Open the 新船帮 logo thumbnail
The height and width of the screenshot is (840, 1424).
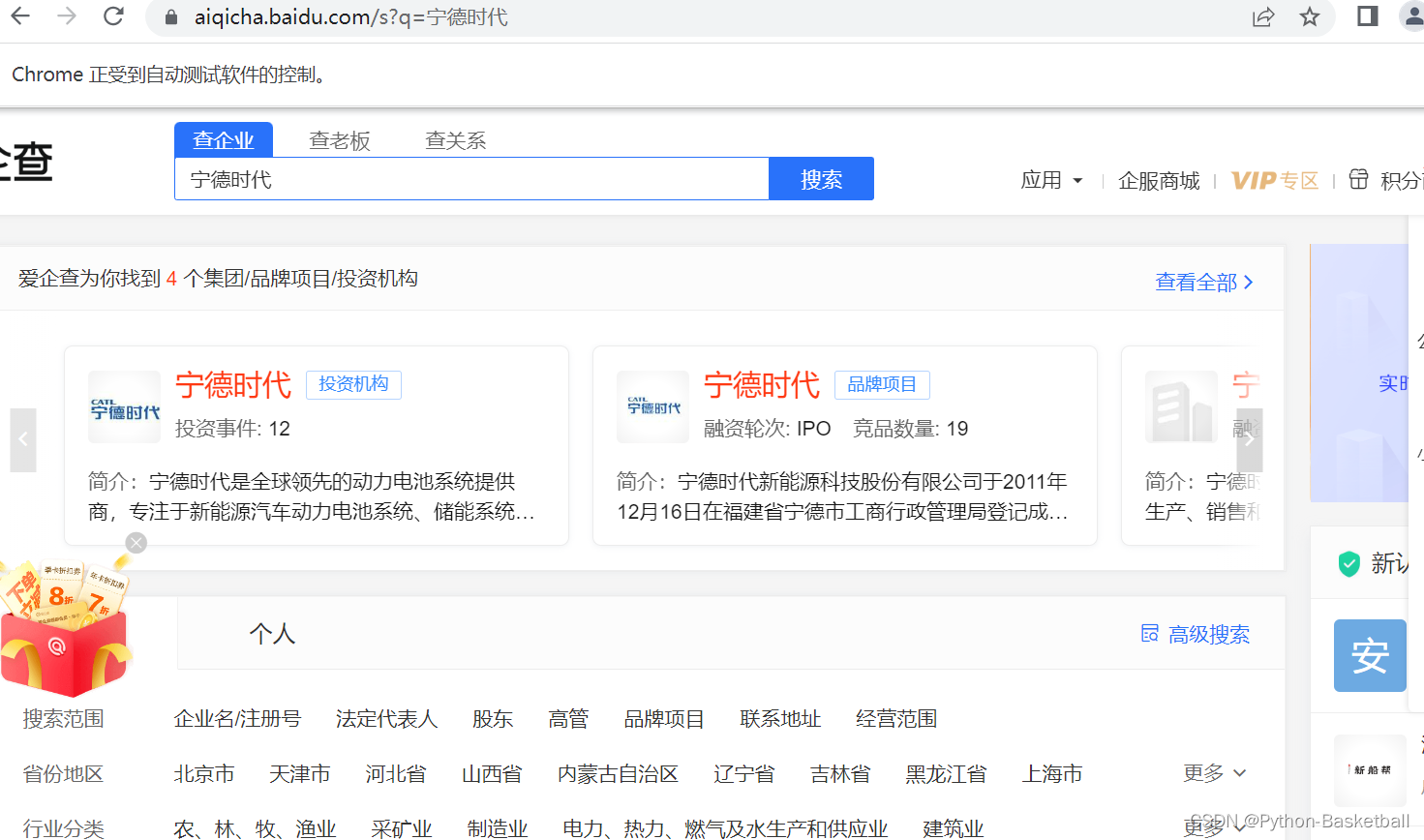[1370, 770]
